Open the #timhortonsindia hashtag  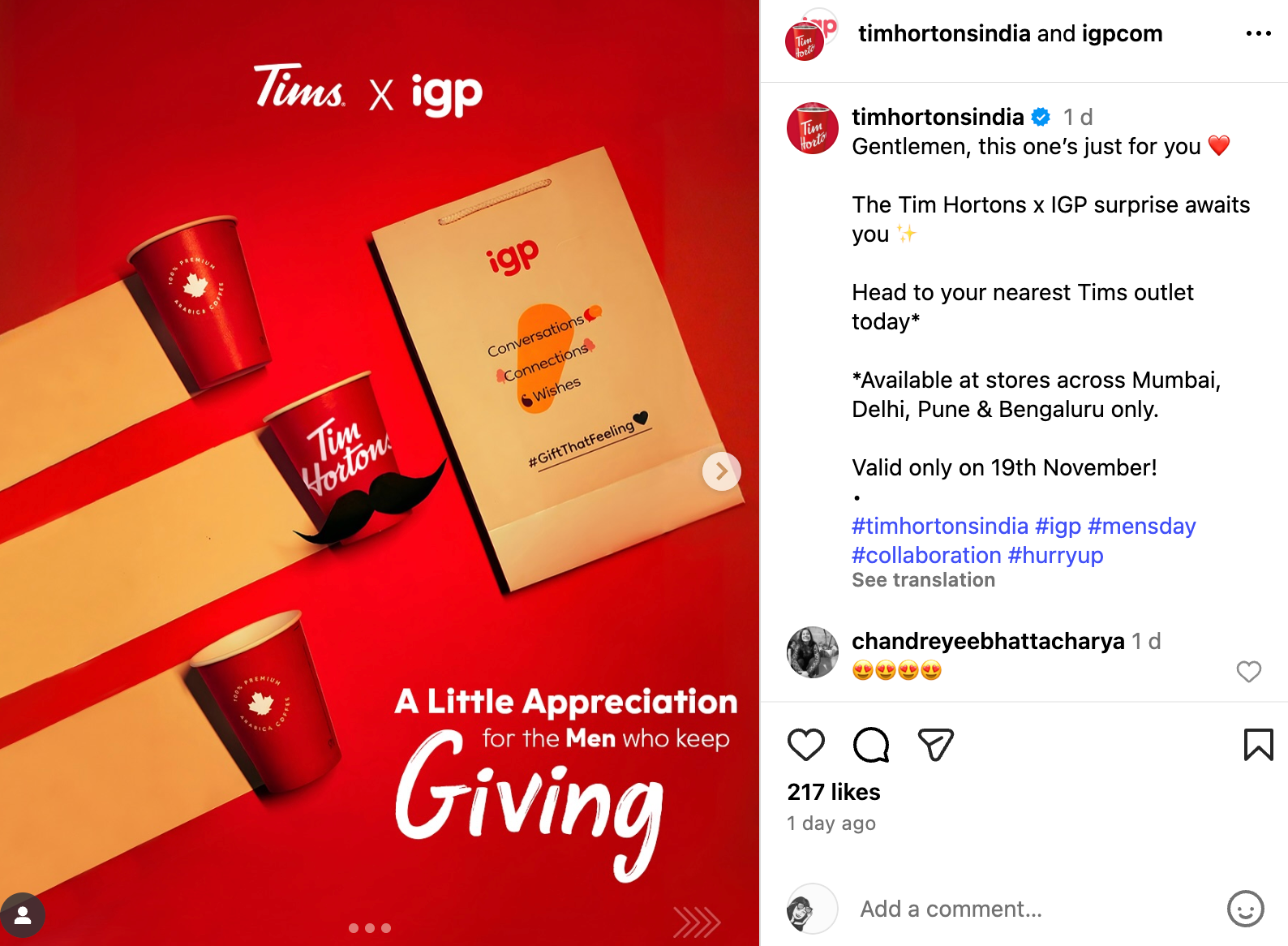(x=940, y=526)
